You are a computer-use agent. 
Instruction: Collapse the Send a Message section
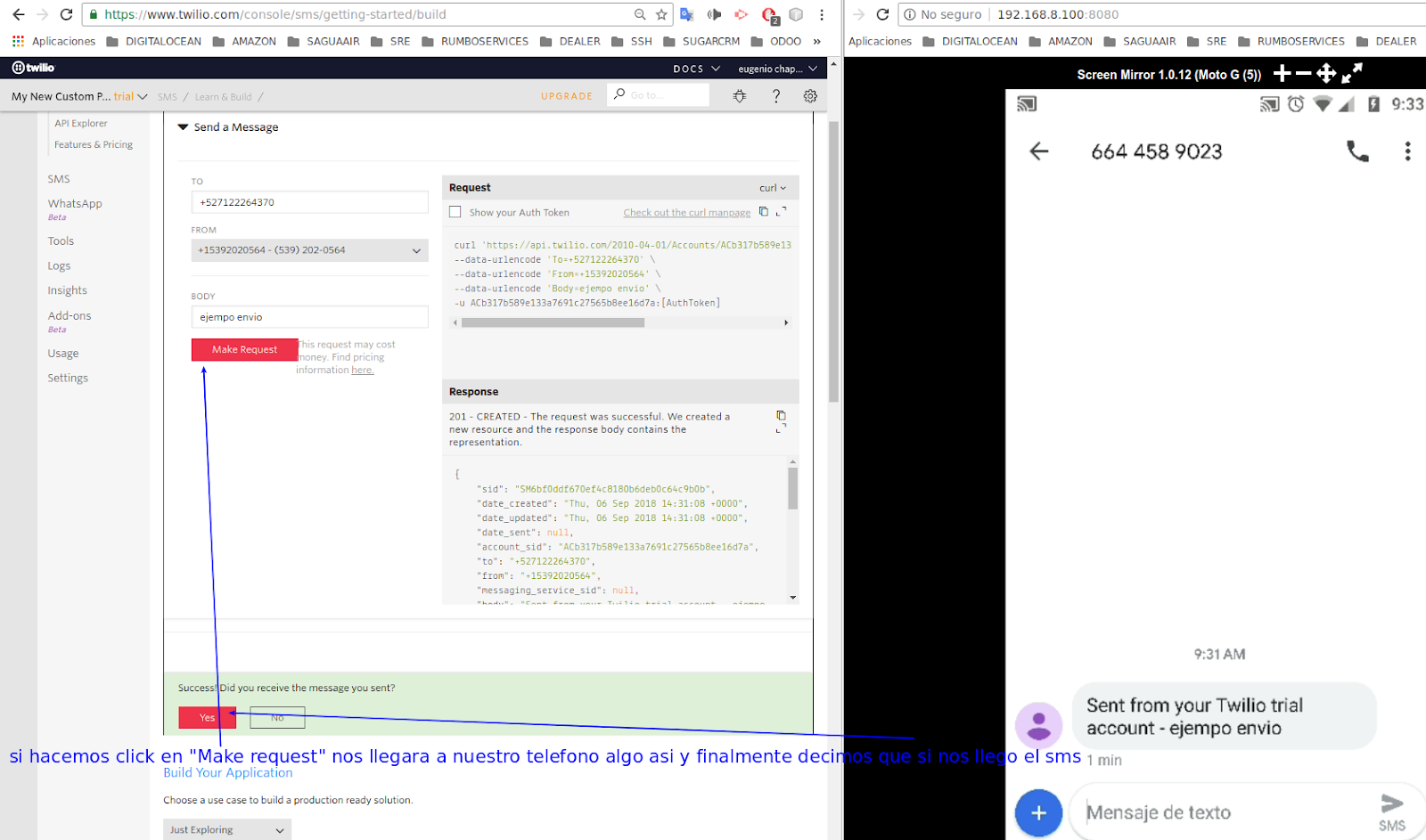pyautogui.click(x=183, y=127)
